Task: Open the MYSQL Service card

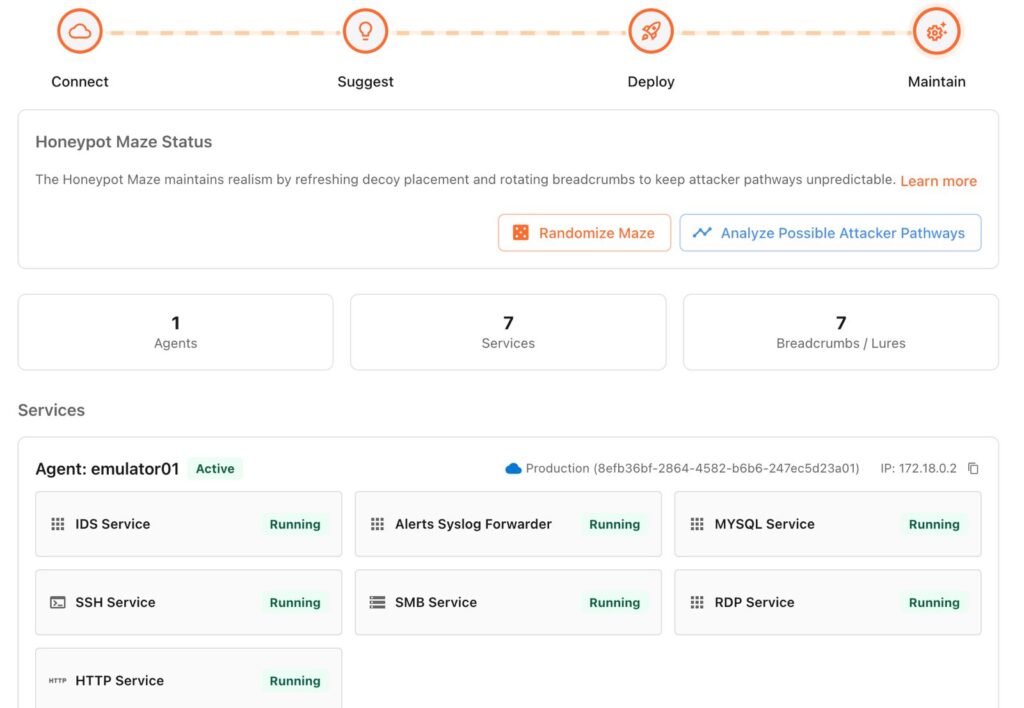Action: (x=827, y=524)
